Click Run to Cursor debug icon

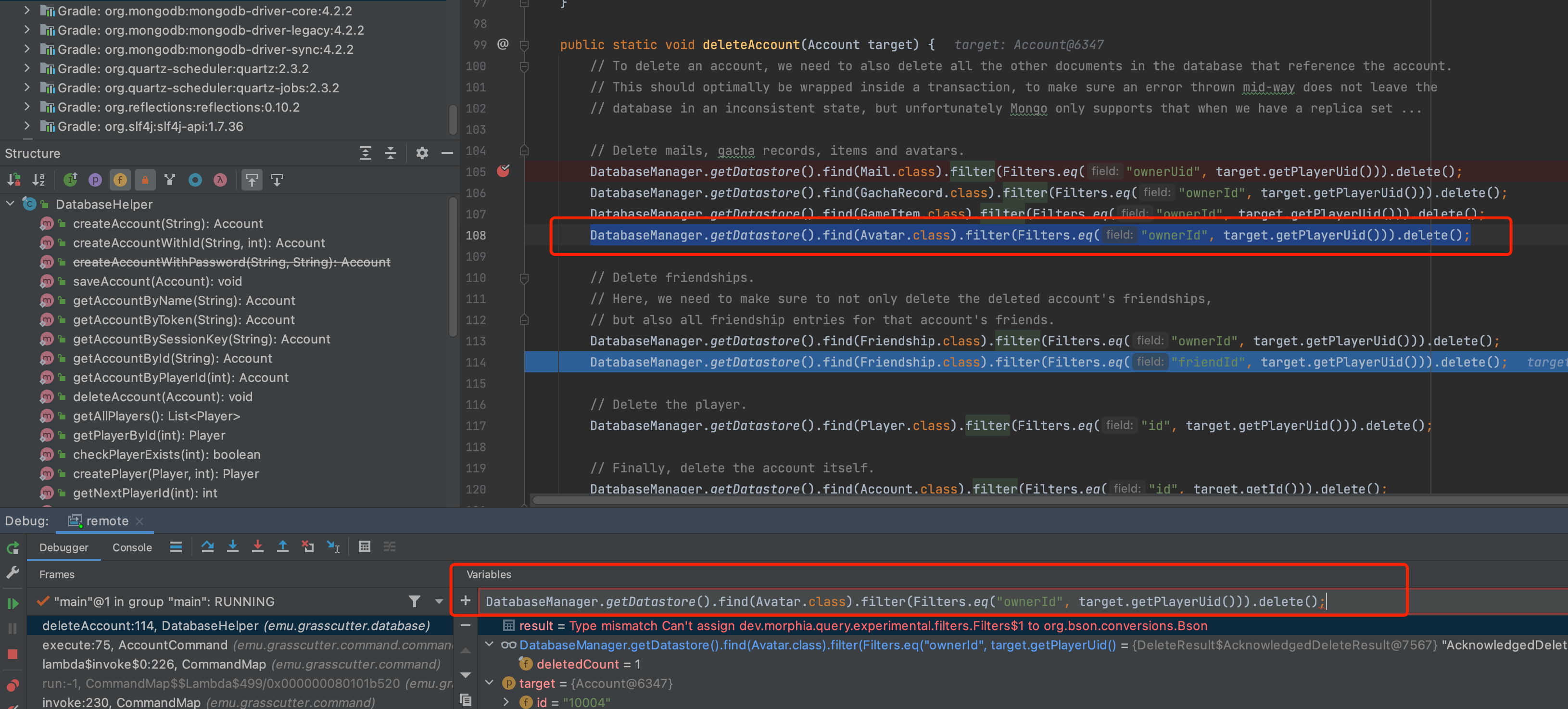coord(333,546)
